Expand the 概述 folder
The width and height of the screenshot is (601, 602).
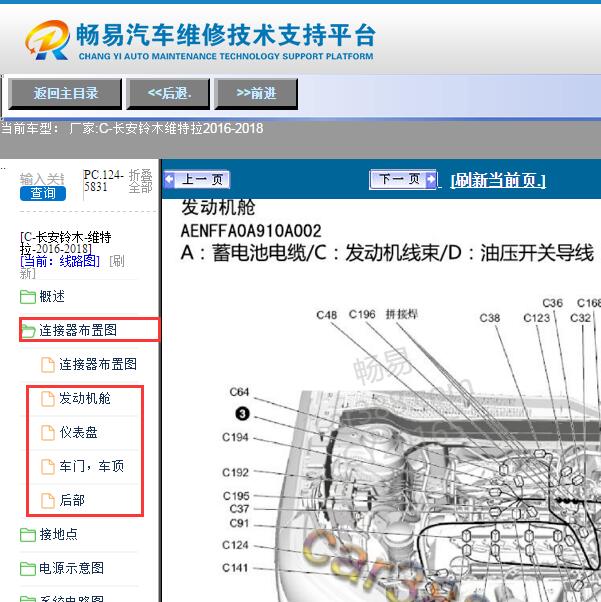(52, 296)
